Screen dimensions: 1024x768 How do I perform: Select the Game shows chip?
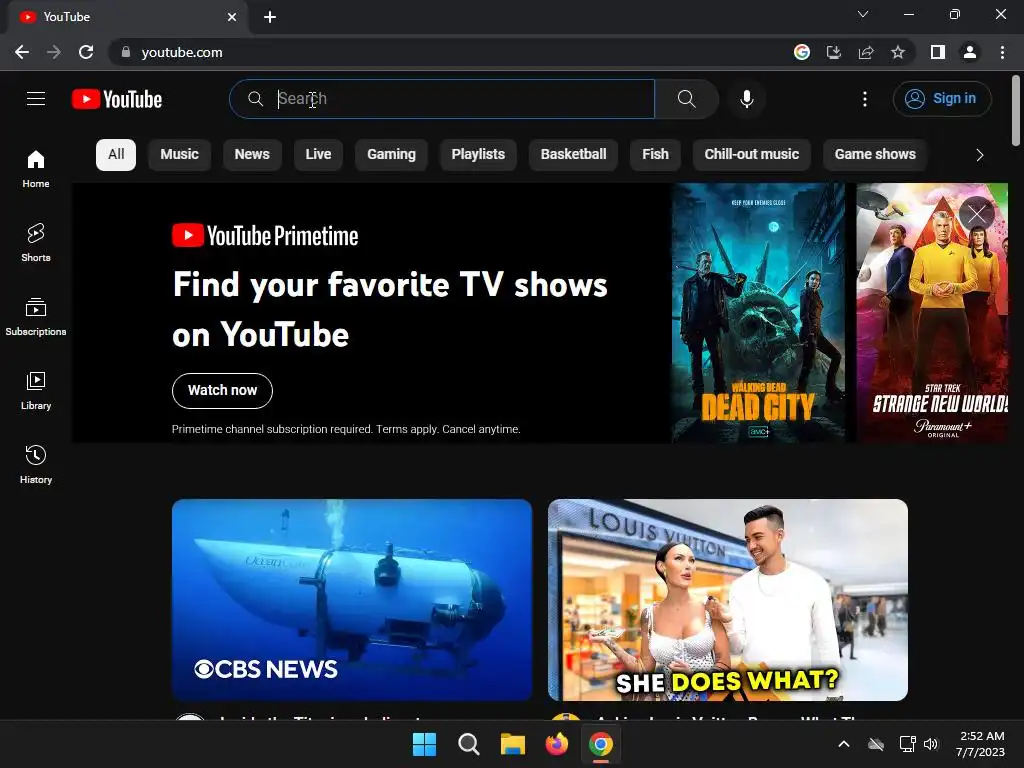point(875,155)
